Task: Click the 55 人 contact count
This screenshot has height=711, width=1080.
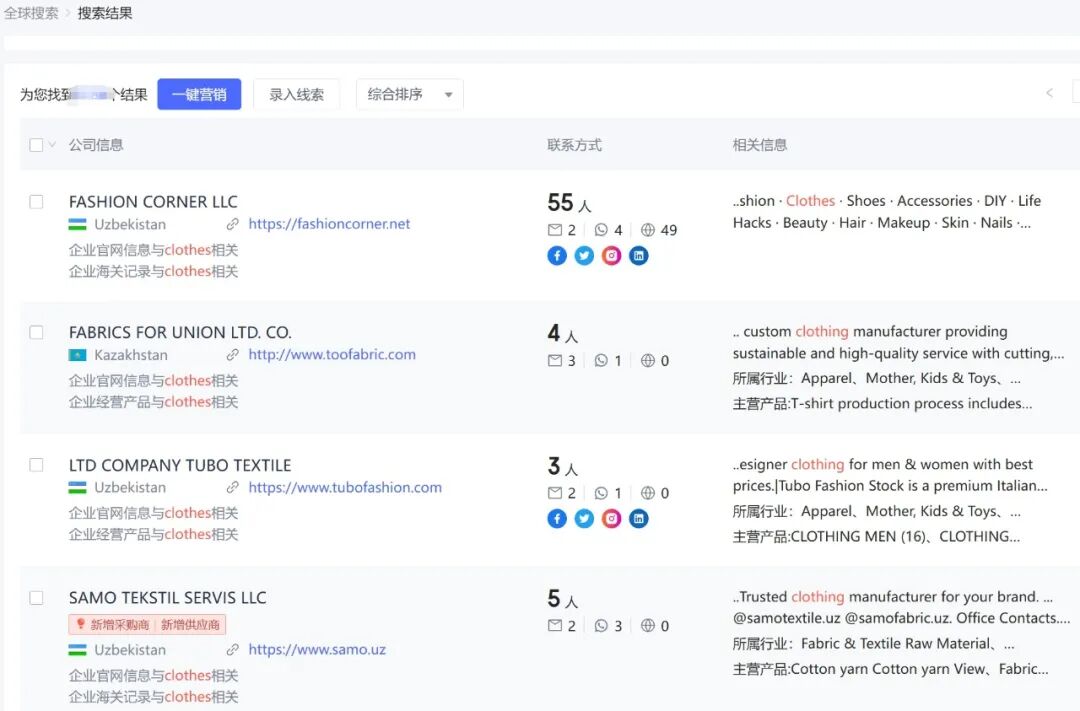Action: (x=569, y=203)
